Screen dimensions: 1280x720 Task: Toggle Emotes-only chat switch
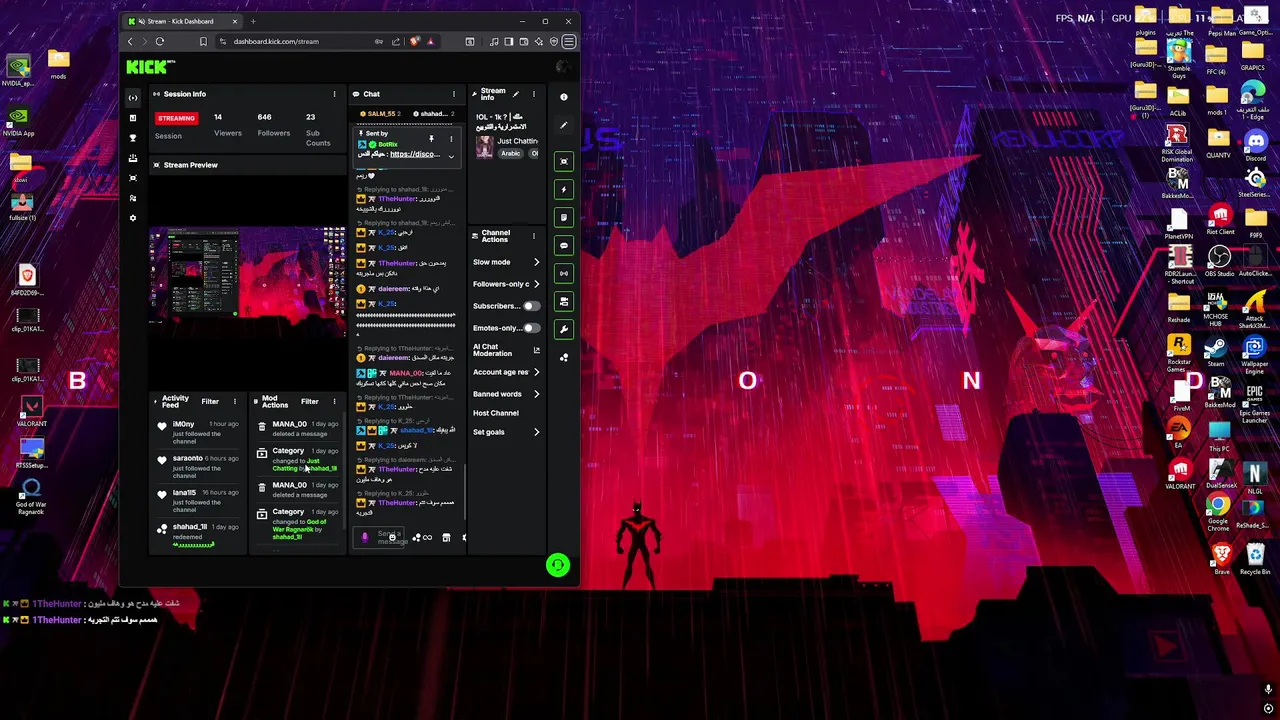[x=530, y=328]
